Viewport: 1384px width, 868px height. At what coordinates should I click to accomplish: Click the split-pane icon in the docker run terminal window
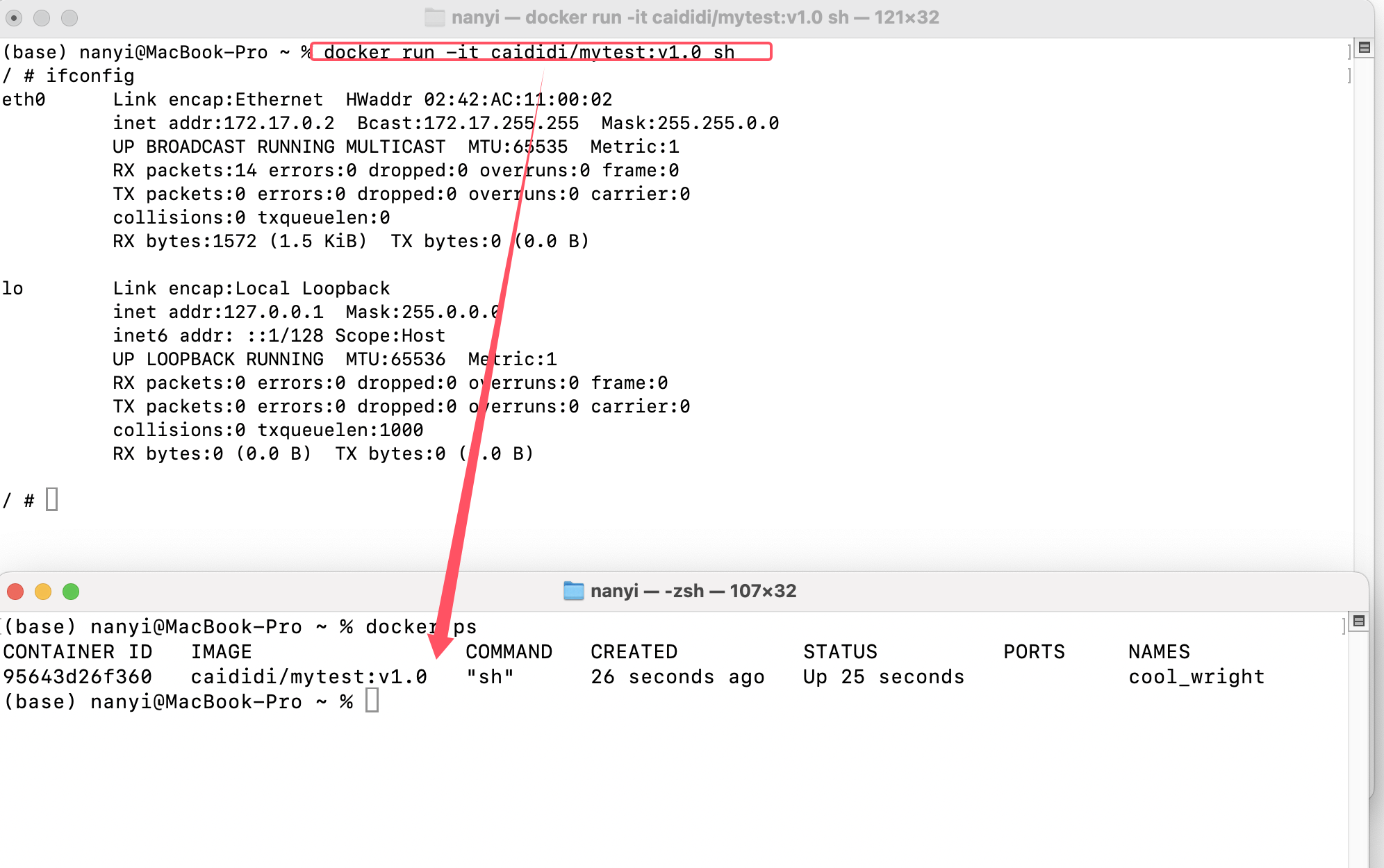point(1365,47)
